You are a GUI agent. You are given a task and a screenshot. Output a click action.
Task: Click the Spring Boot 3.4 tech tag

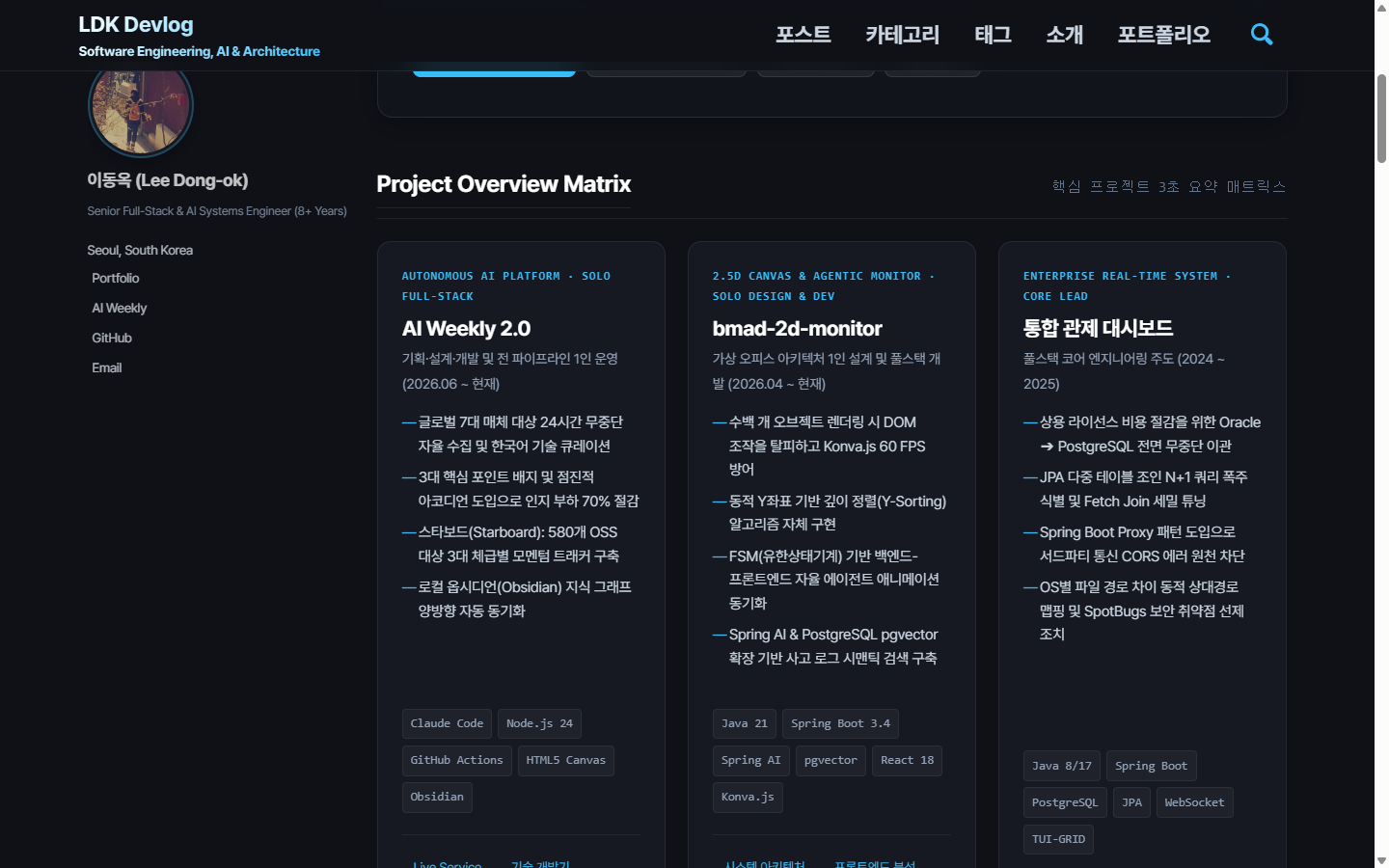pyautogui.click(x=840, y=723)
